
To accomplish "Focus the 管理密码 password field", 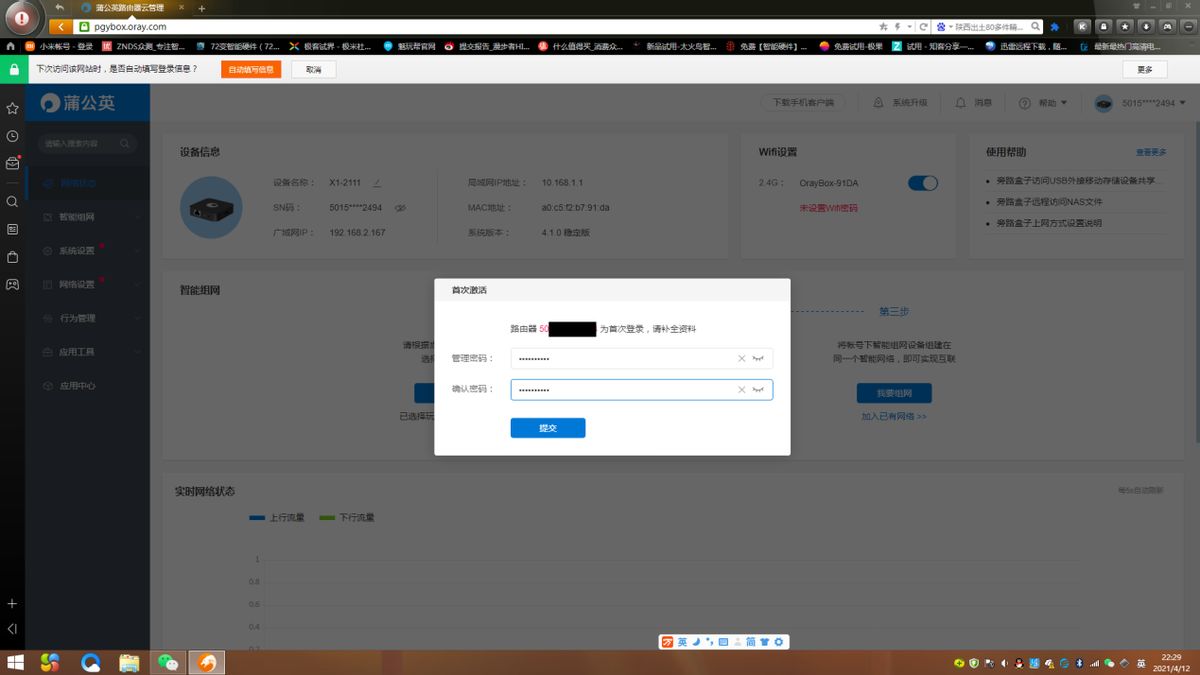I will (641, 358).
